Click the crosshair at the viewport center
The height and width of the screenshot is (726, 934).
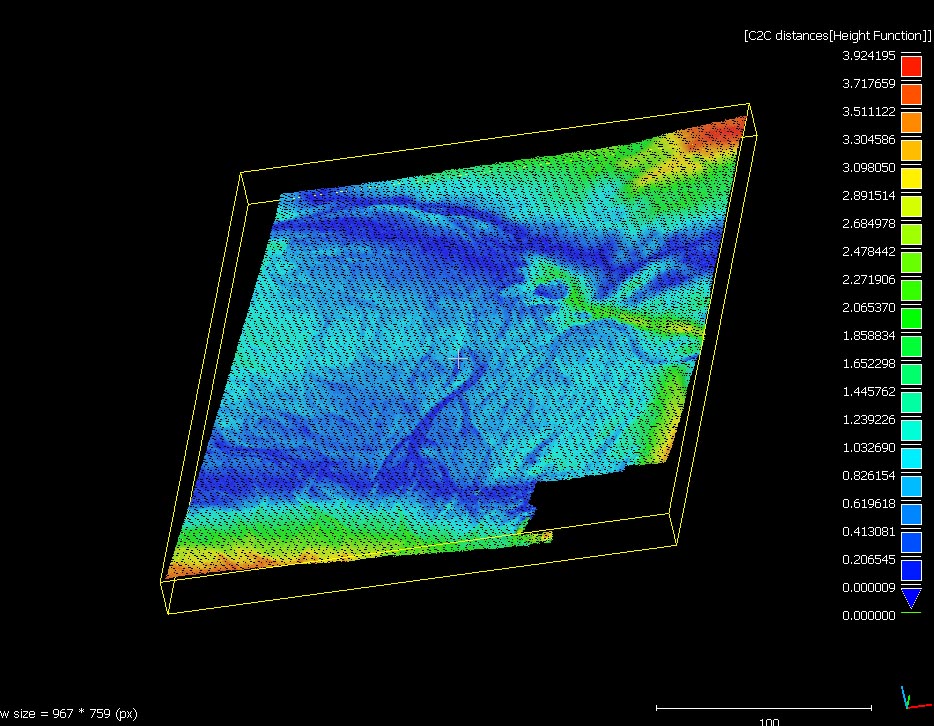(x=459, y=358)
